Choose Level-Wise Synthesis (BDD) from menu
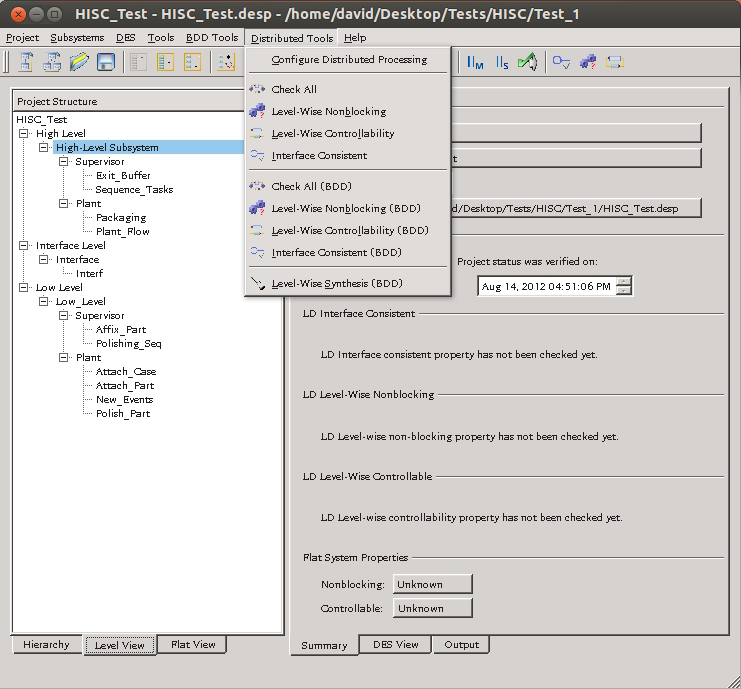741x689 pixels. point(336,284)
